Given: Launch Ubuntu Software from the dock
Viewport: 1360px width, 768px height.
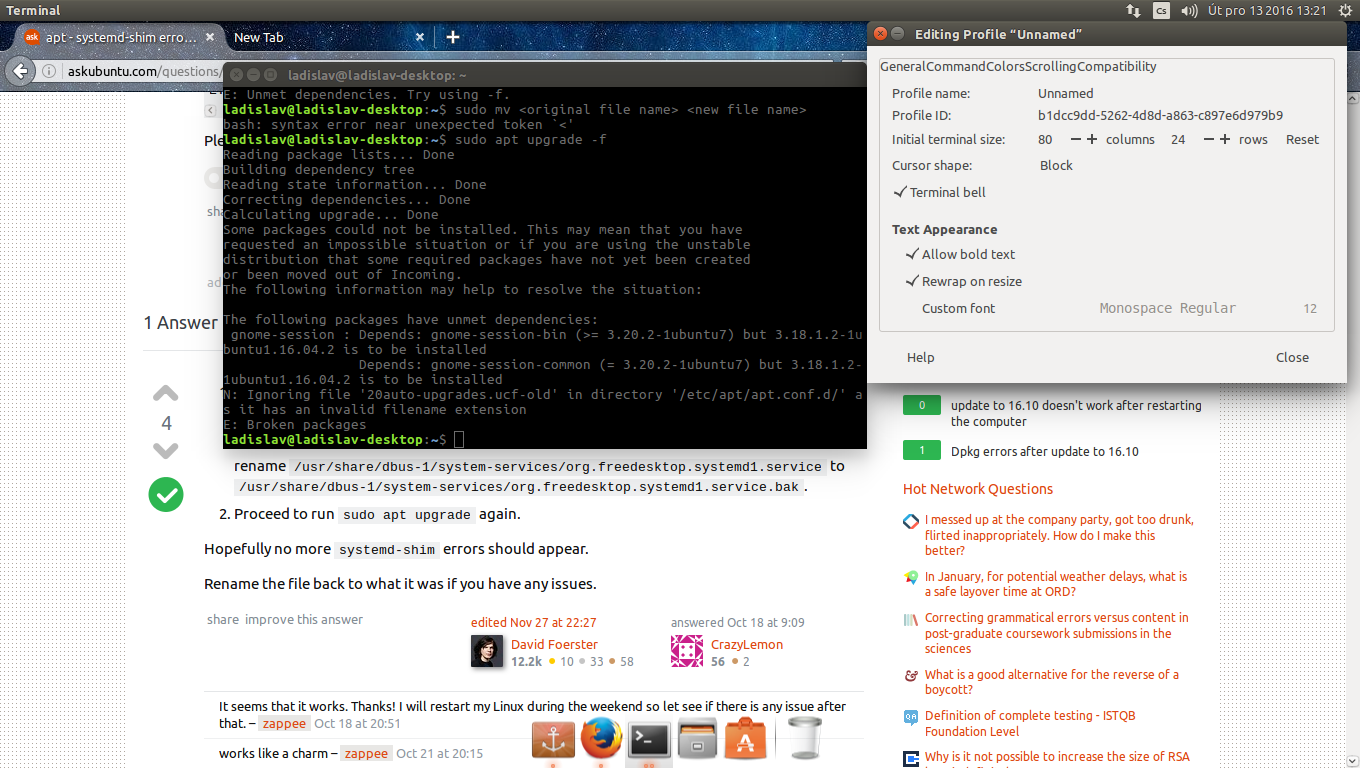Looking at the screenshot, I should pyautogui.click(x=745, y=740).
